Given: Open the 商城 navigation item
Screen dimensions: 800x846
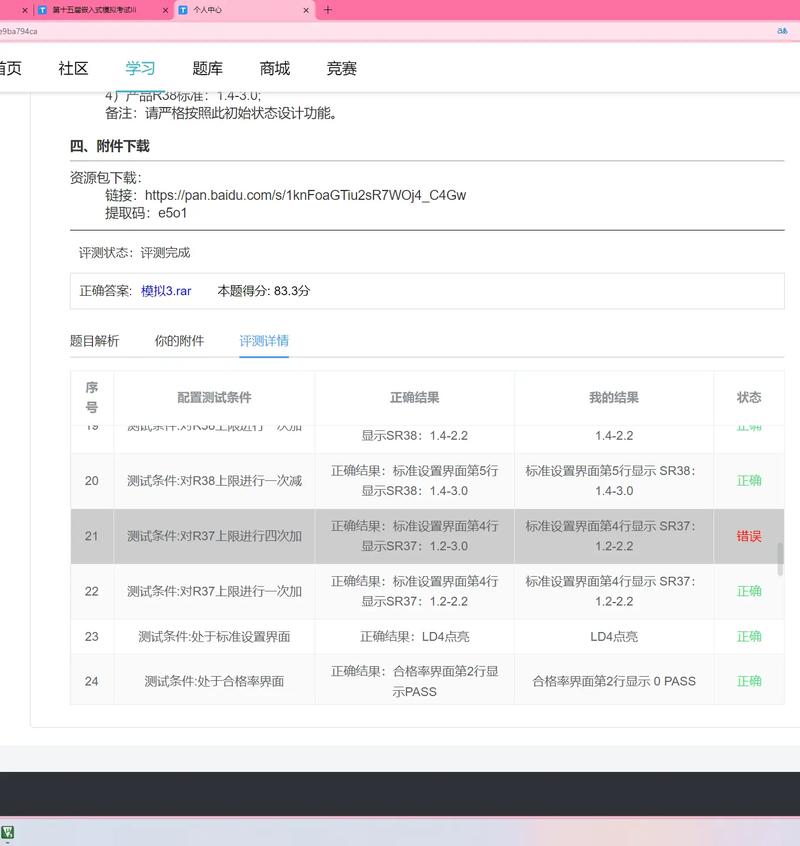Looking at the screenshot, I should point(275,69).
